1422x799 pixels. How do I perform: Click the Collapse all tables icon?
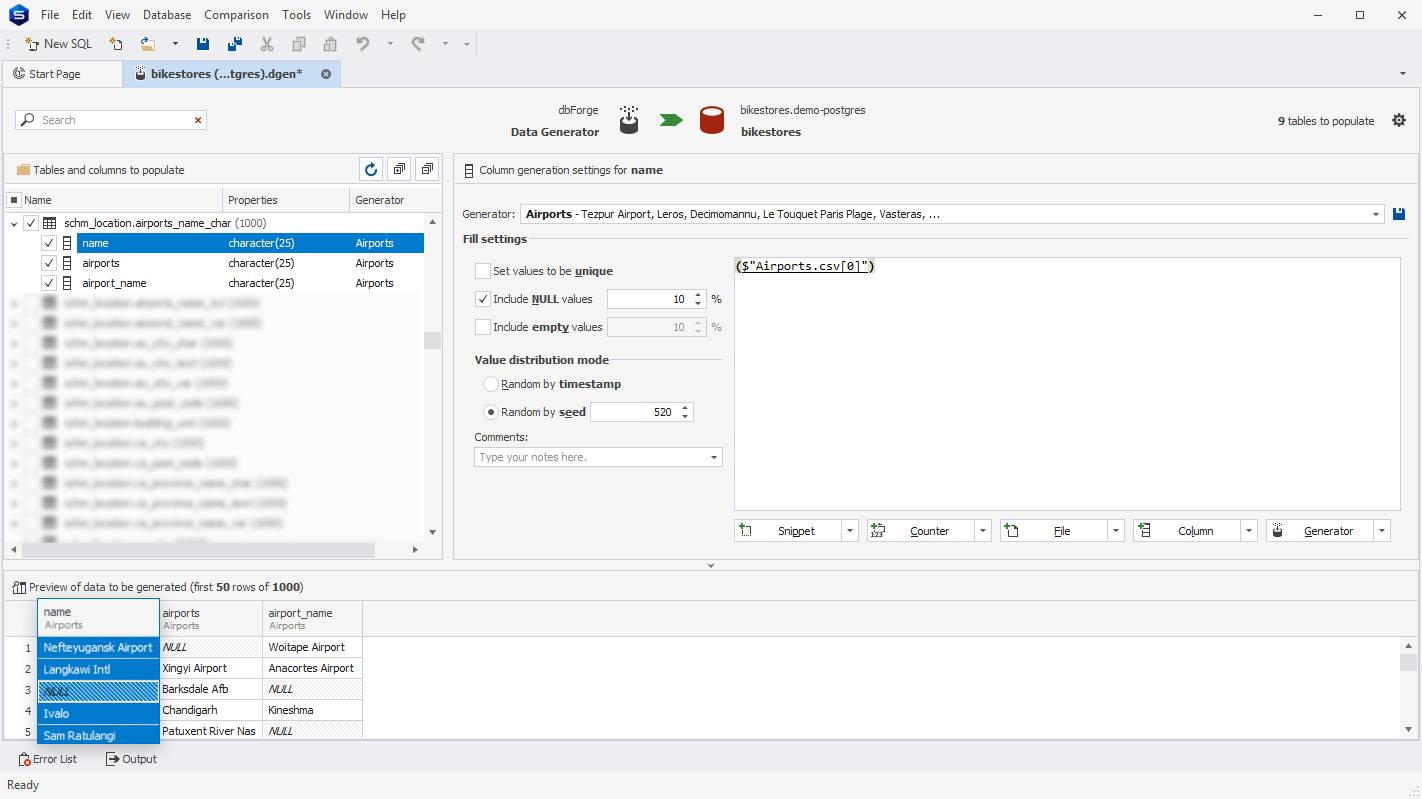point(427,170)
